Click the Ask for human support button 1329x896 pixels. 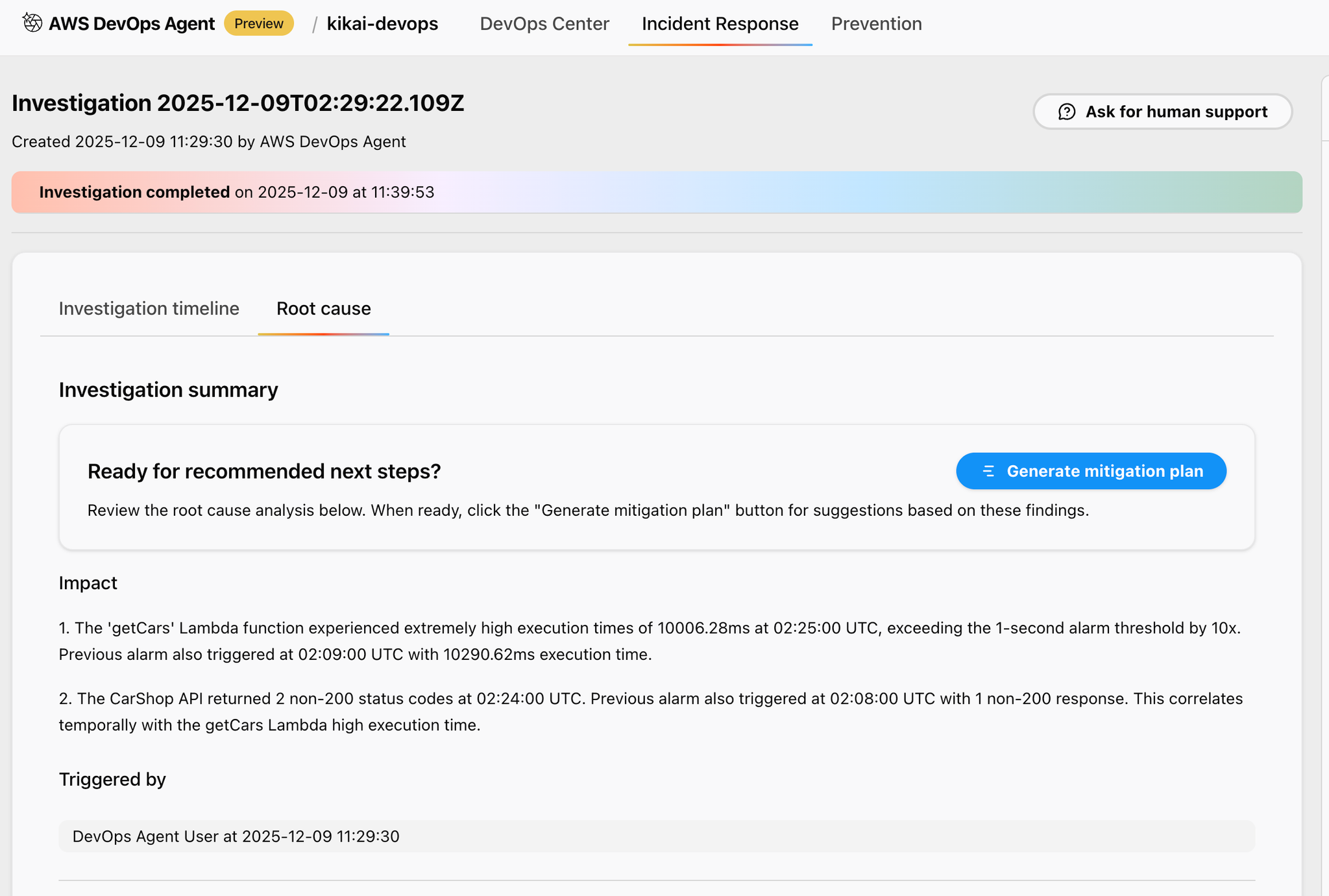pyautogui.click(x=1162, y=112)
